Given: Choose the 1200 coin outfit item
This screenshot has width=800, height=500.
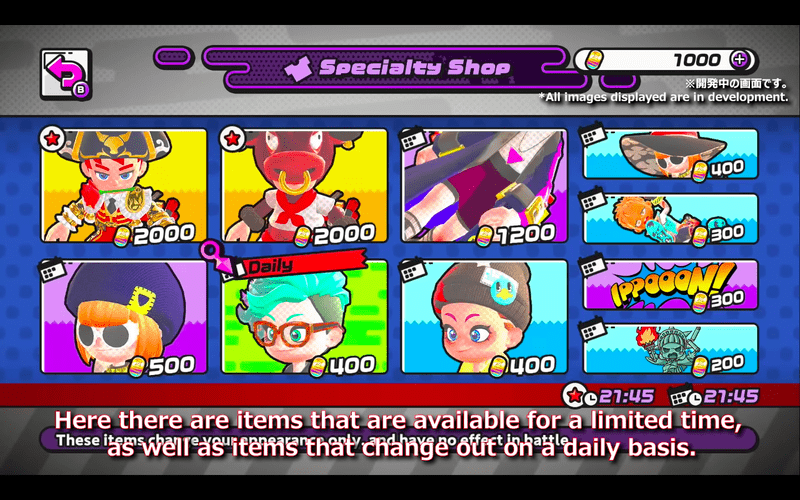Looking at the screenshot, I should click(484, 186).
